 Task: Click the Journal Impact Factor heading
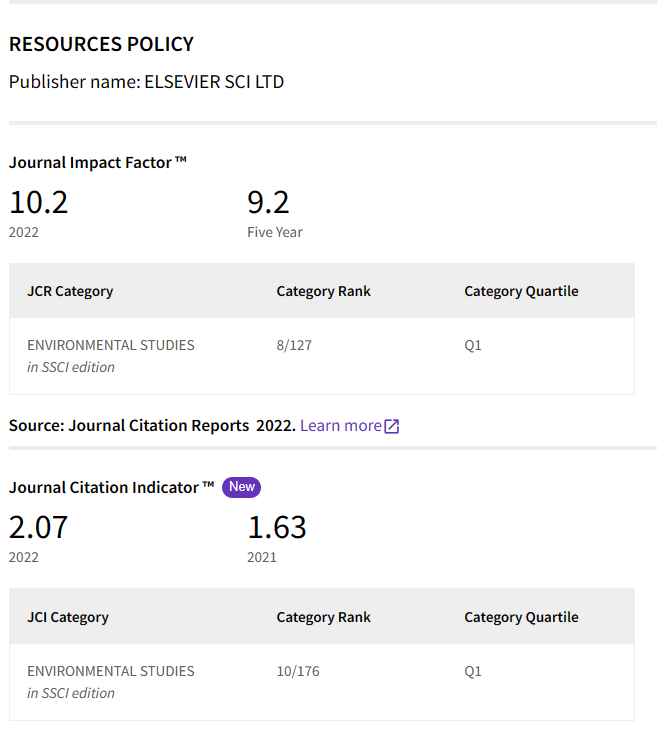coord(98,162)
